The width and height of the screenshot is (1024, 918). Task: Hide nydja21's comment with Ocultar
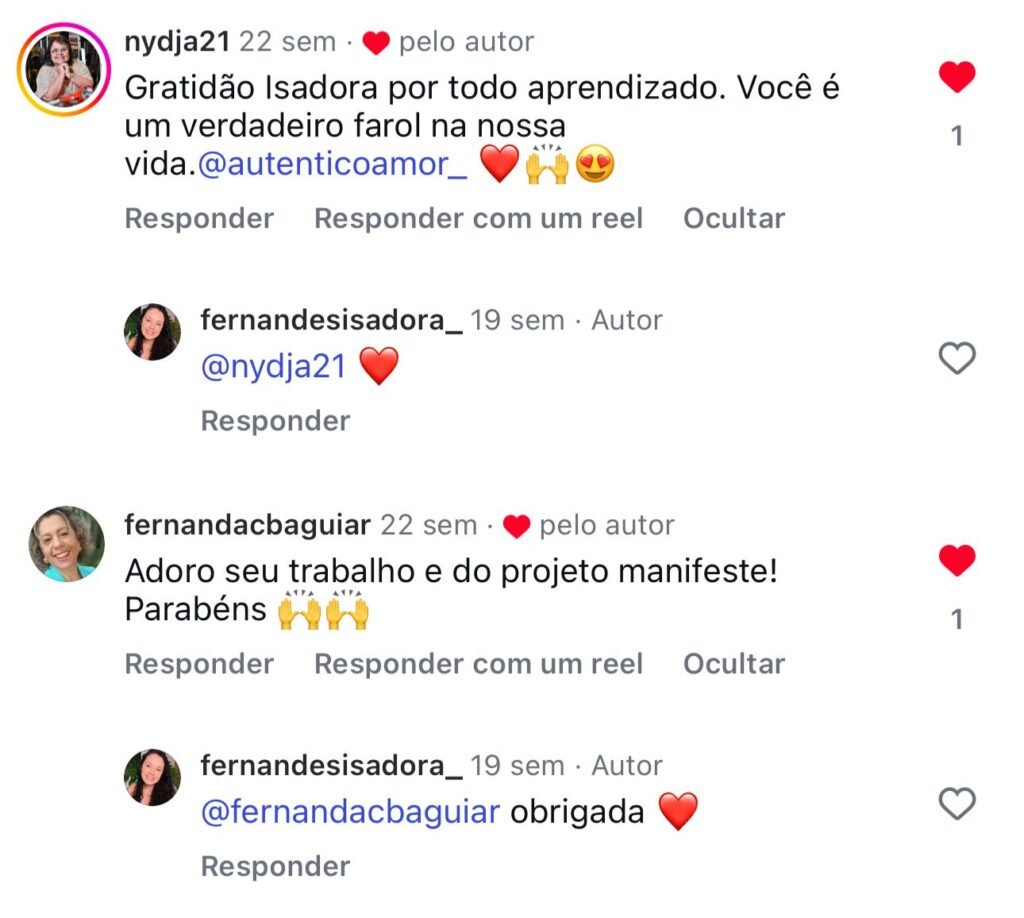coord(734,218)
